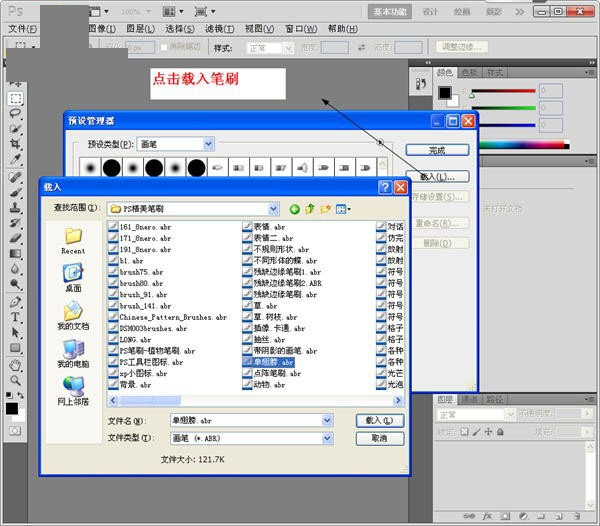The image size is (600, 526).
Task: Open the 图层(L) menu
Action: [x=140, y=29]
